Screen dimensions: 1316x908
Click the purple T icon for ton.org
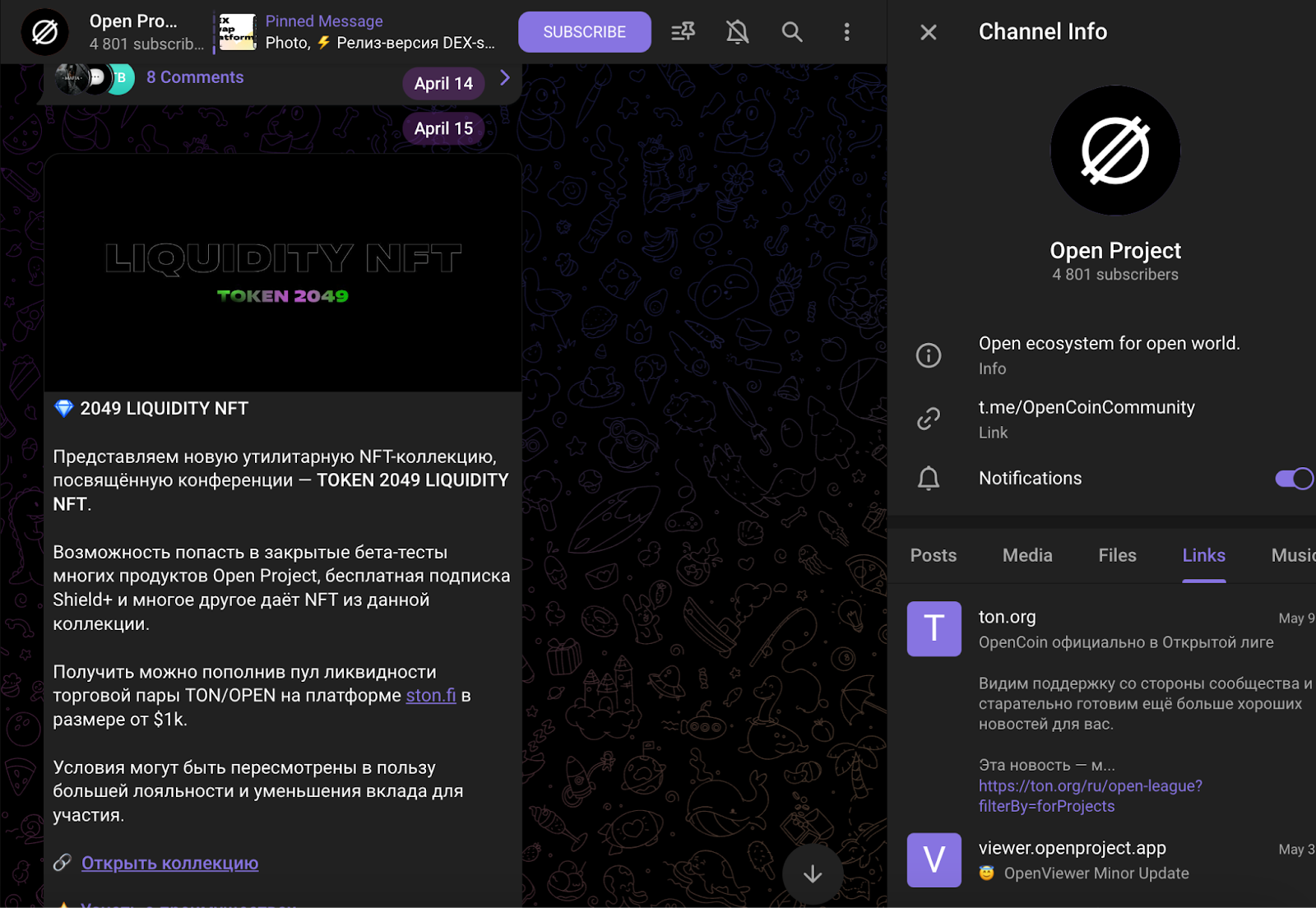click(x=934, y=628)
